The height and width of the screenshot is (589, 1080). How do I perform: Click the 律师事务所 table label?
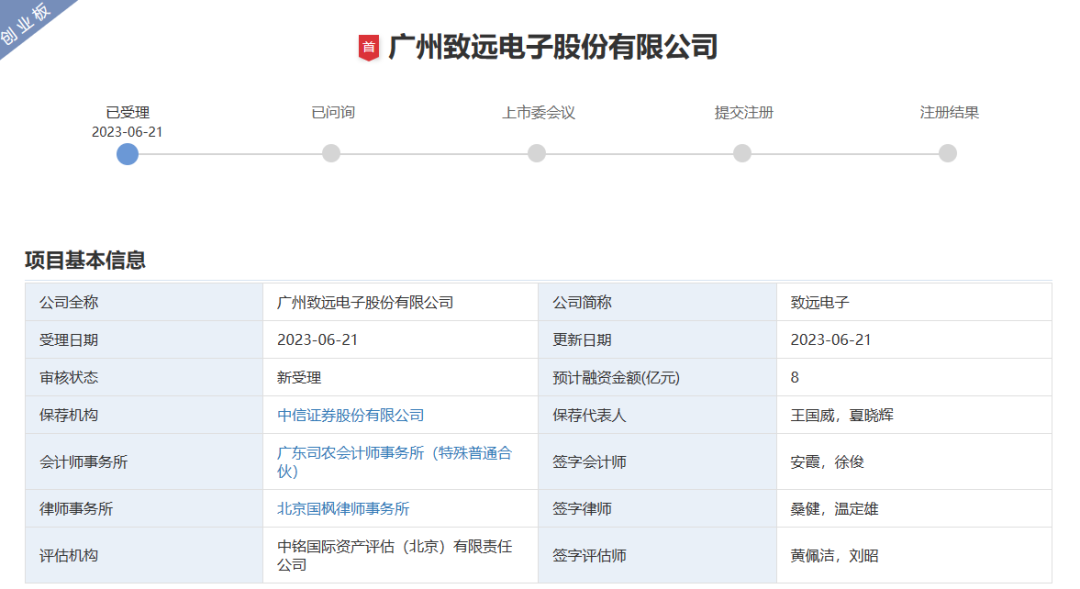[76, 509]
